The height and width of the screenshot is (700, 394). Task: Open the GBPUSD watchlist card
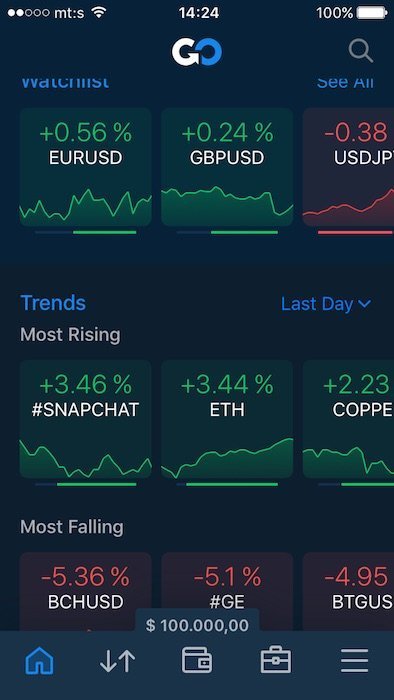pyautogui.click(x=227, y=167)
